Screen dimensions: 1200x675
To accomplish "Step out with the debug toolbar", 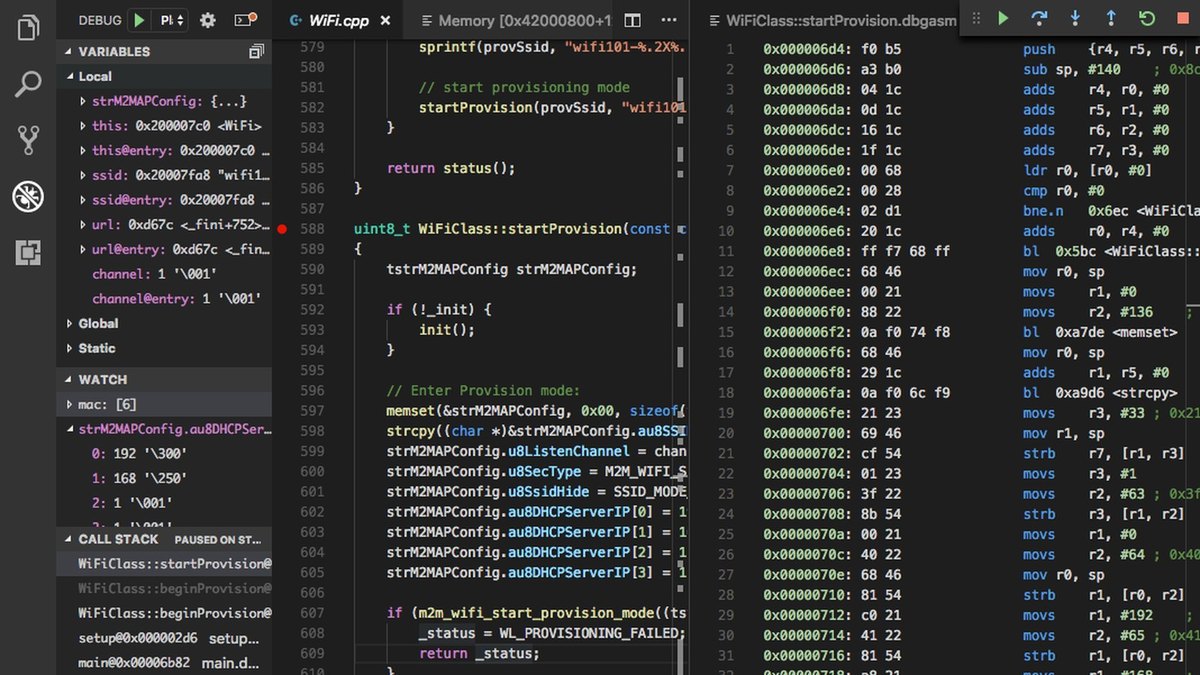I will point(1111,18).
